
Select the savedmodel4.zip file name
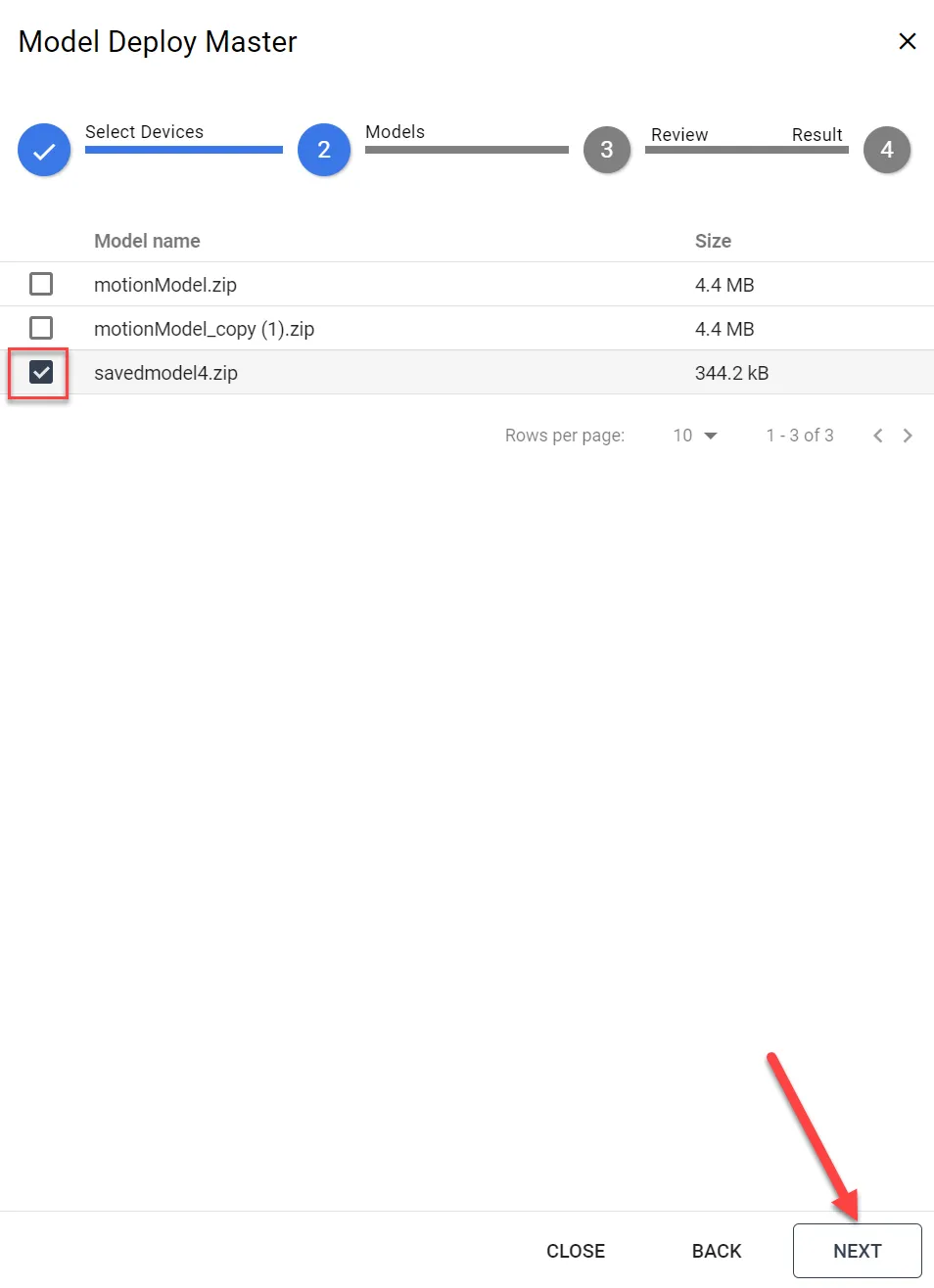[x=165, y=373]
